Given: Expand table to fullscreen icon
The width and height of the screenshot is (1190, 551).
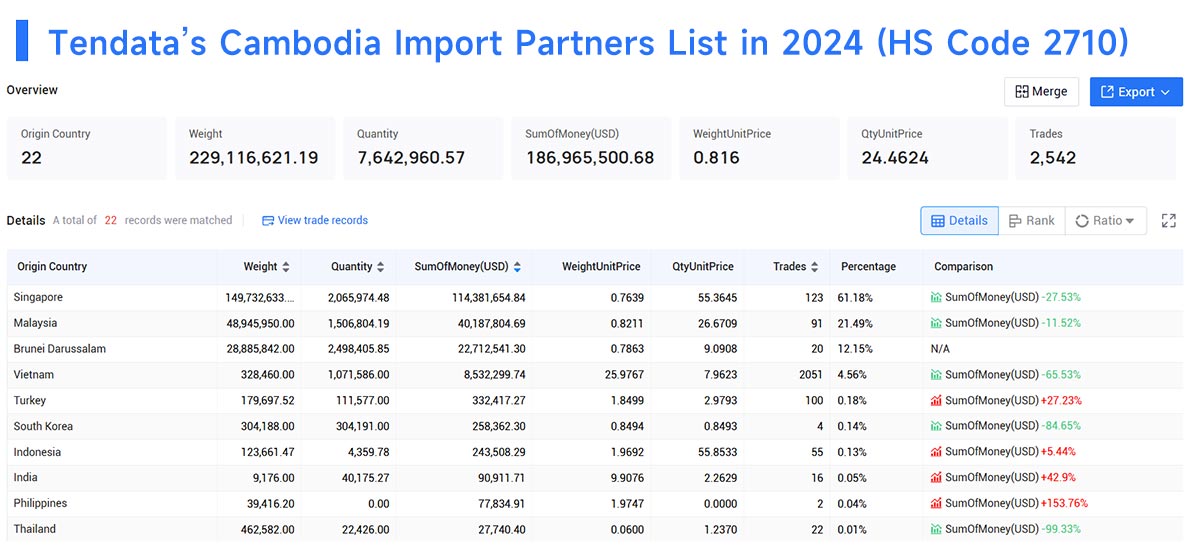Looking at the screenshot, I should click(1169, 221).
